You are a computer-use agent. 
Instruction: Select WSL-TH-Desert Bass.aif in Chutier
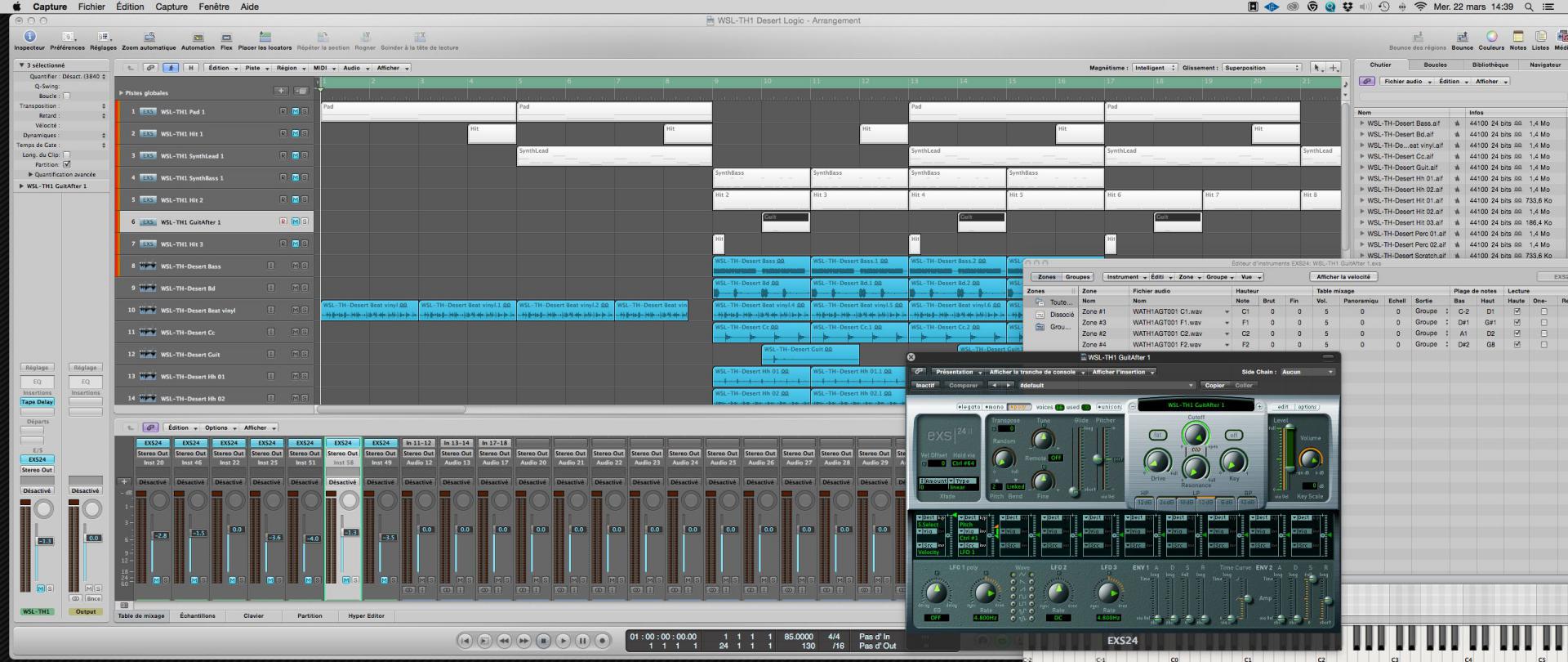[x=1404, y=123]
